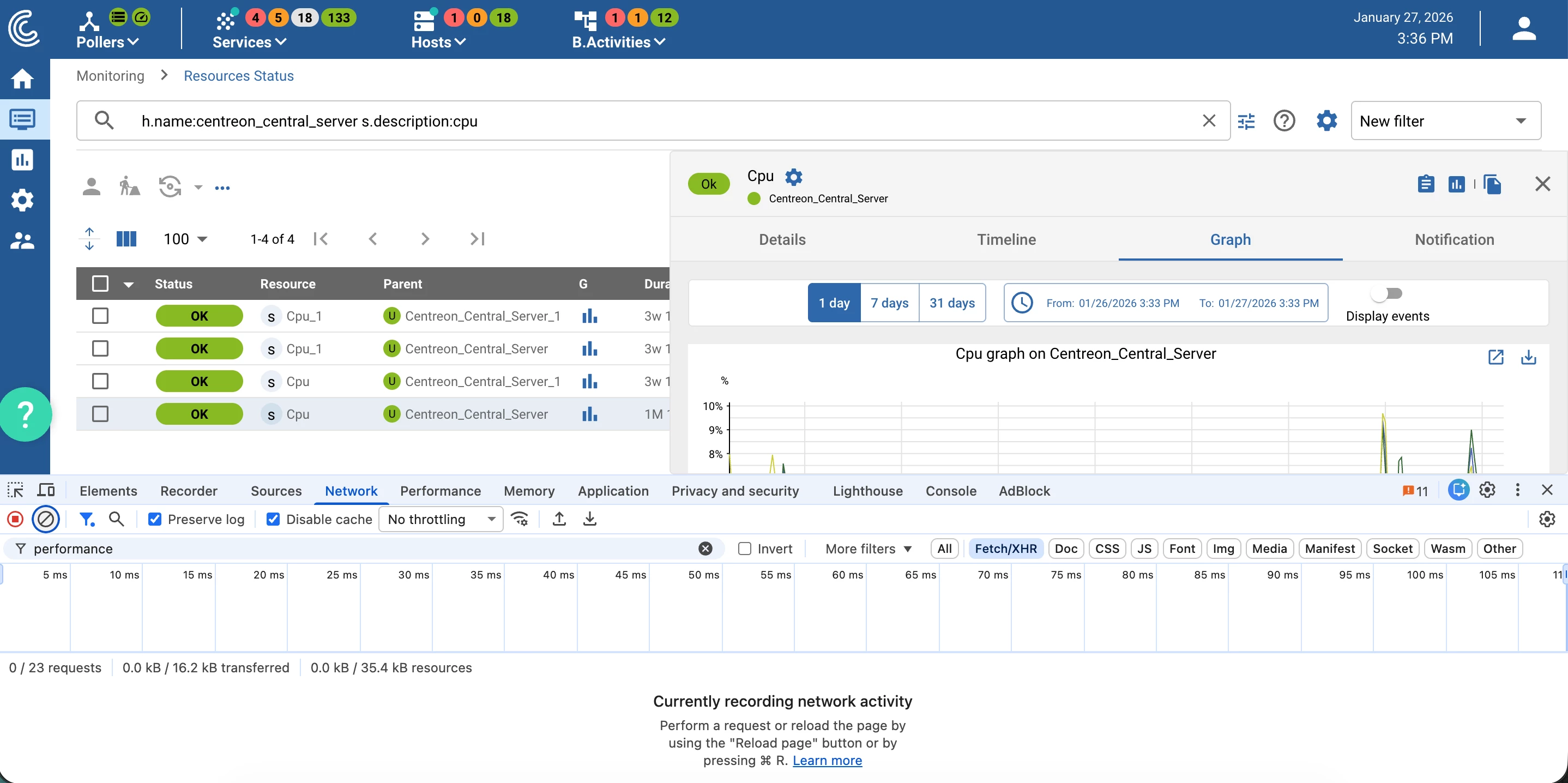Uncheck Preserve log checkbox
This screenshot has width=1568, height=783.
(155, 519)
